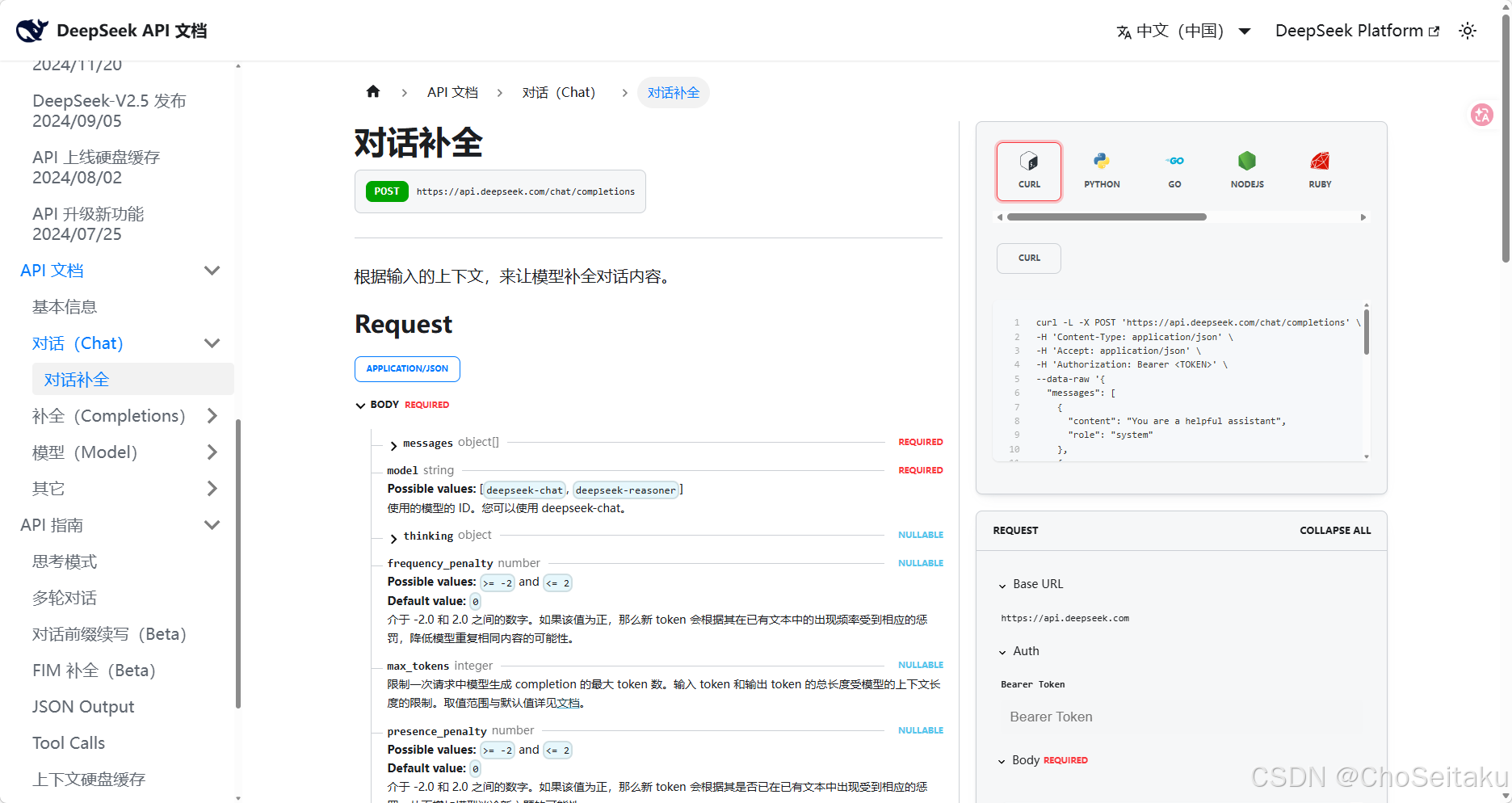Collapse the 对话（Chat）sidebar chevron
This screenshot has height=803, width=1512.
(212, 343)
